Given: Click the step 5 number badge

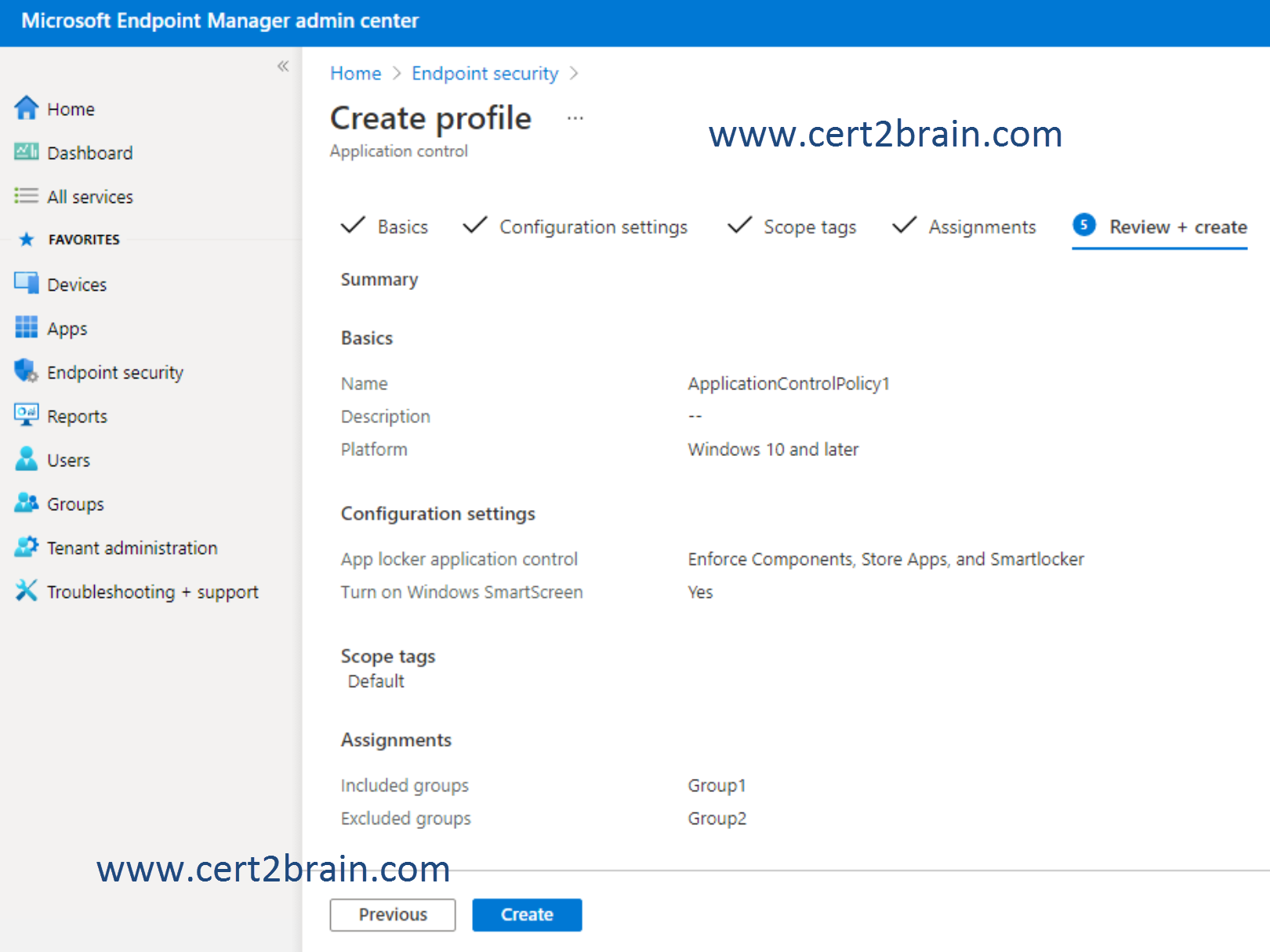Looking at the screenshot, I should coord(1084,226).
